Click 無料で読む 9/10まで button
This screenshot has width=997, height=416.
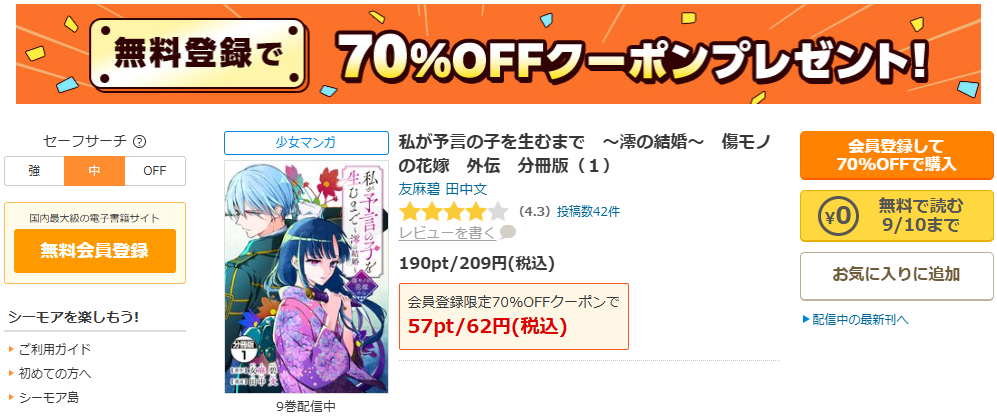pyautogui.click(x=897, y=216)
